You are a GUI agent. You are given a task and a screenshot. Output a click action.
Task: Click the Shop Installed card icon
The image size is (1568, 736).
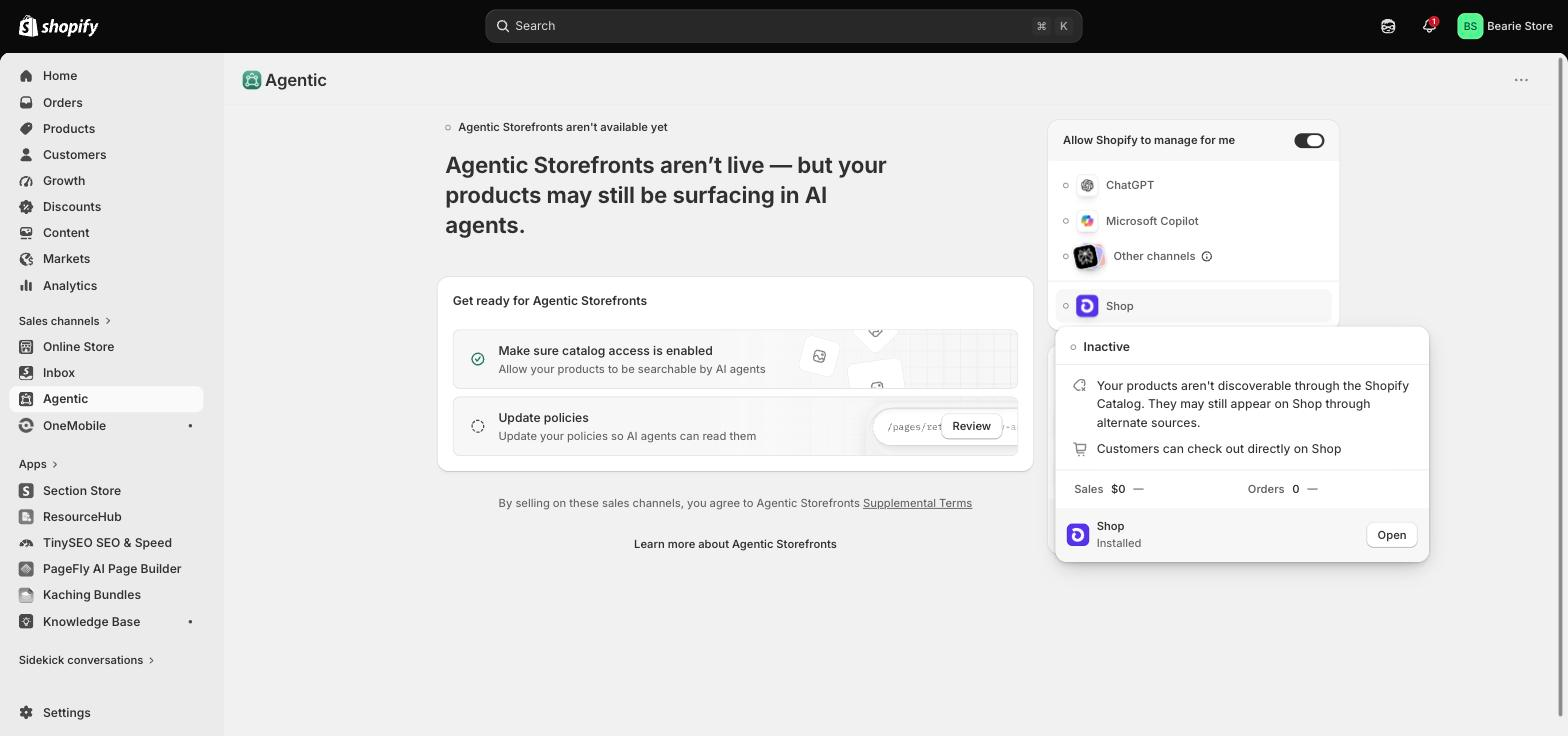(1078, 535)
